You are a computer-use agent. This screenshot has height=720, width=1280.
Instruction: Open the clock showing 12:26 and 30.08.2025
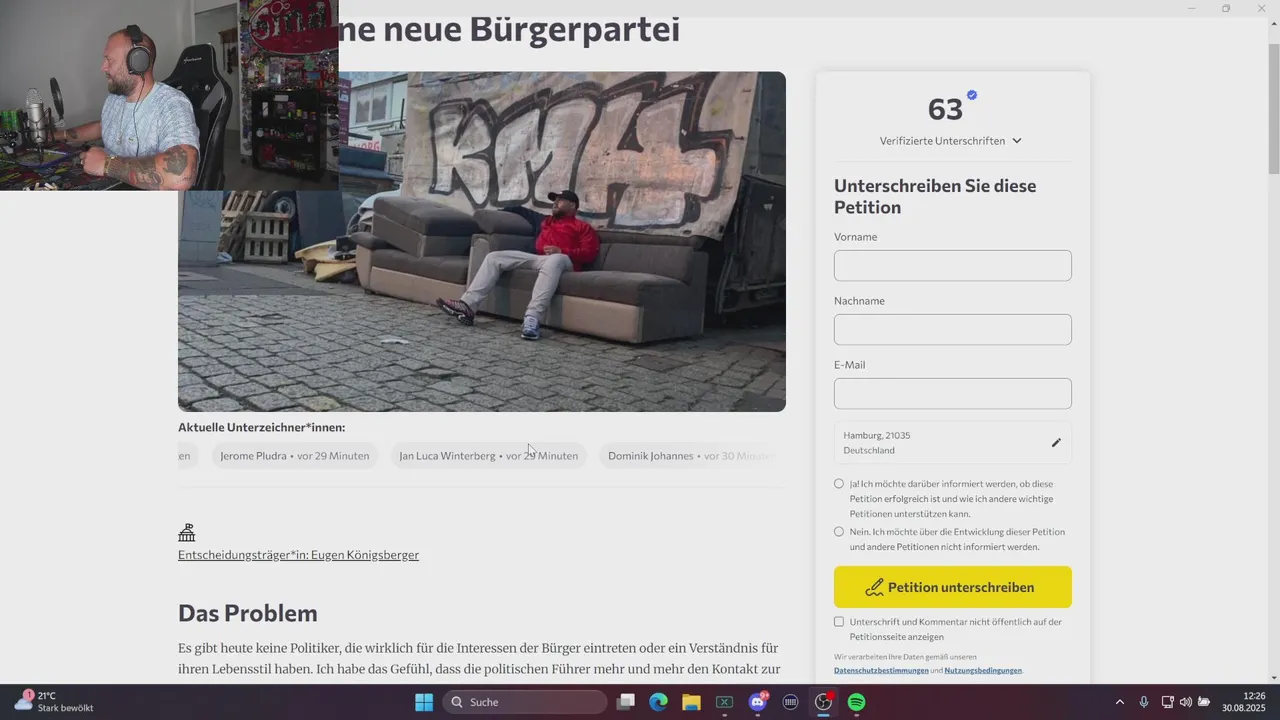tap(1242, 702)
